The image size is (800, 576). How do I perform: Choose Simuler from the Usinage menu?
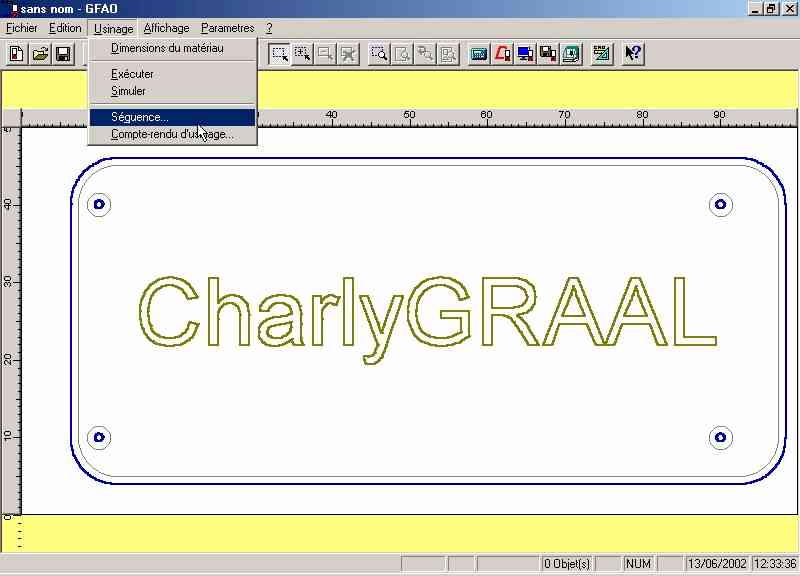(x=172, y=91)
